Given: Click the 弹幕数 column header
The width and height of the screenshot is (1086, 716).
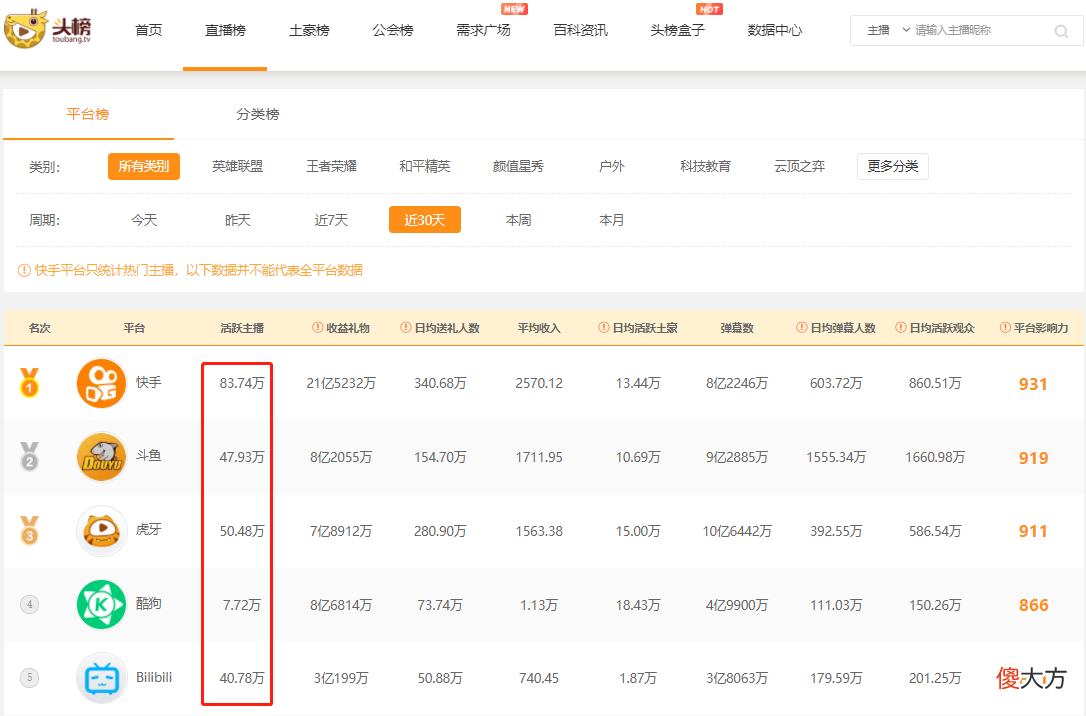Looking at the screenshot, I should (737, 328).
